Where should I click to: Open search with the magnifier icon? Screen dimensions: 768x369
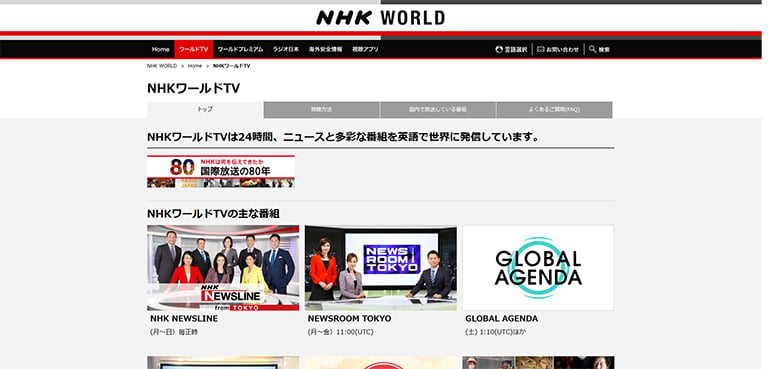pyautogui.click(x=593, y=49)
